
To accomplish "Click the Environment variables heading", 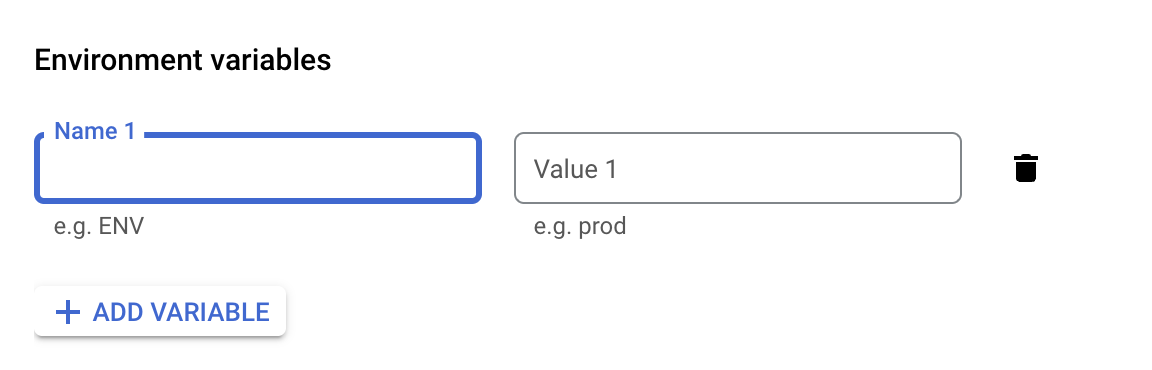I will coord(183,59).
